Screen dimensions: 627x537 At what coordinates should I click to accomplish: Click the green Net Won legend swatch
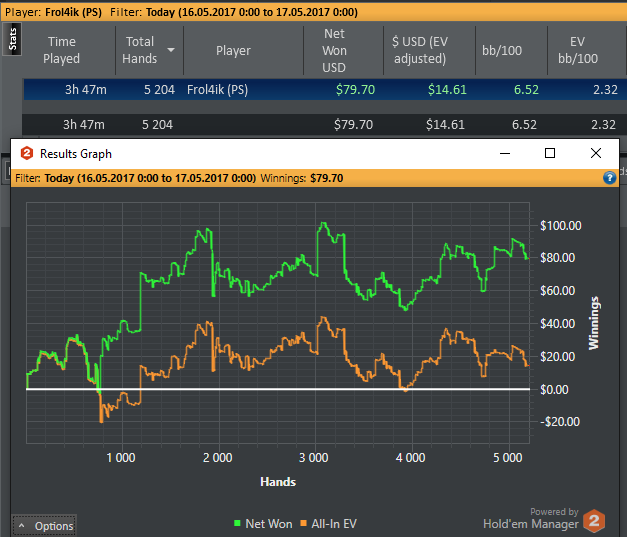[x=237, y=523]
